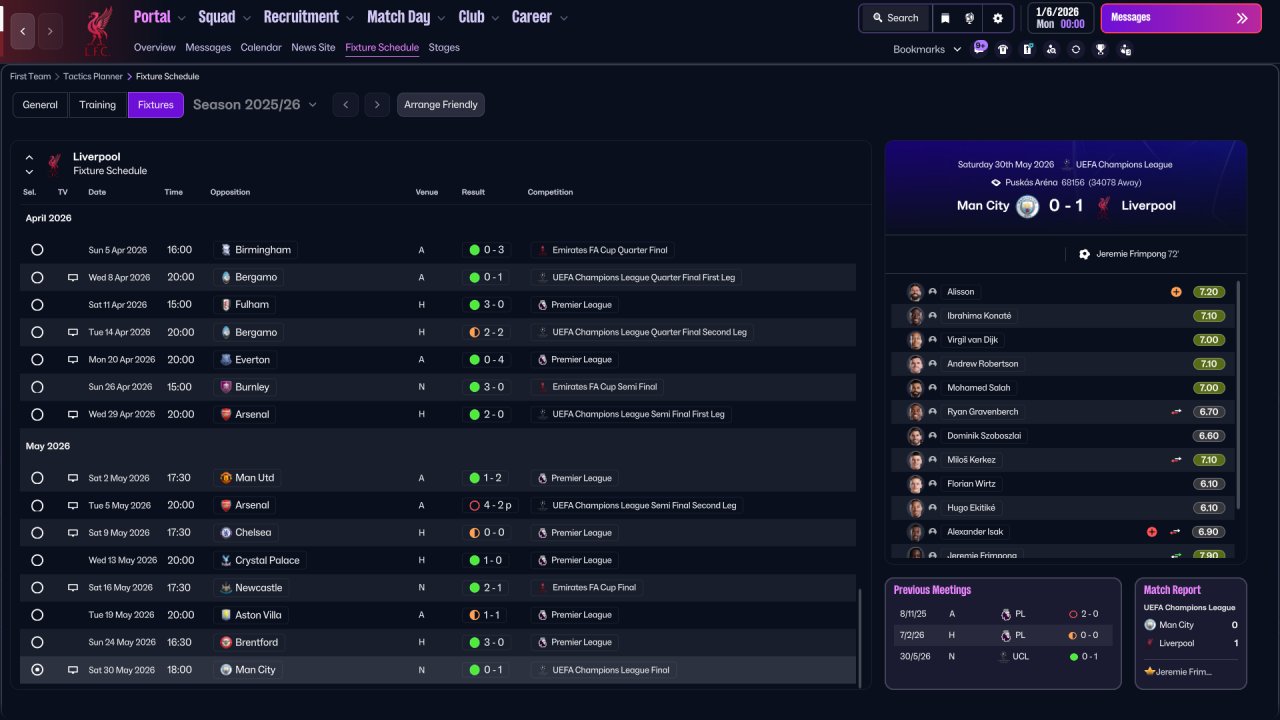Expand the Portal menu chevron

point(181,18)
